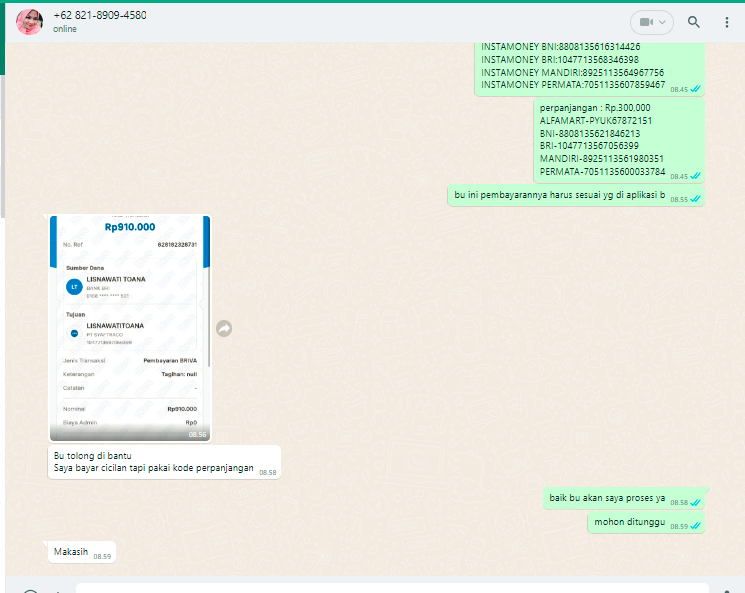Click read receipt ticks on 'mohon ditunggu'
Viewport: 745px width, 593px height.
click(x=696, y=526)
